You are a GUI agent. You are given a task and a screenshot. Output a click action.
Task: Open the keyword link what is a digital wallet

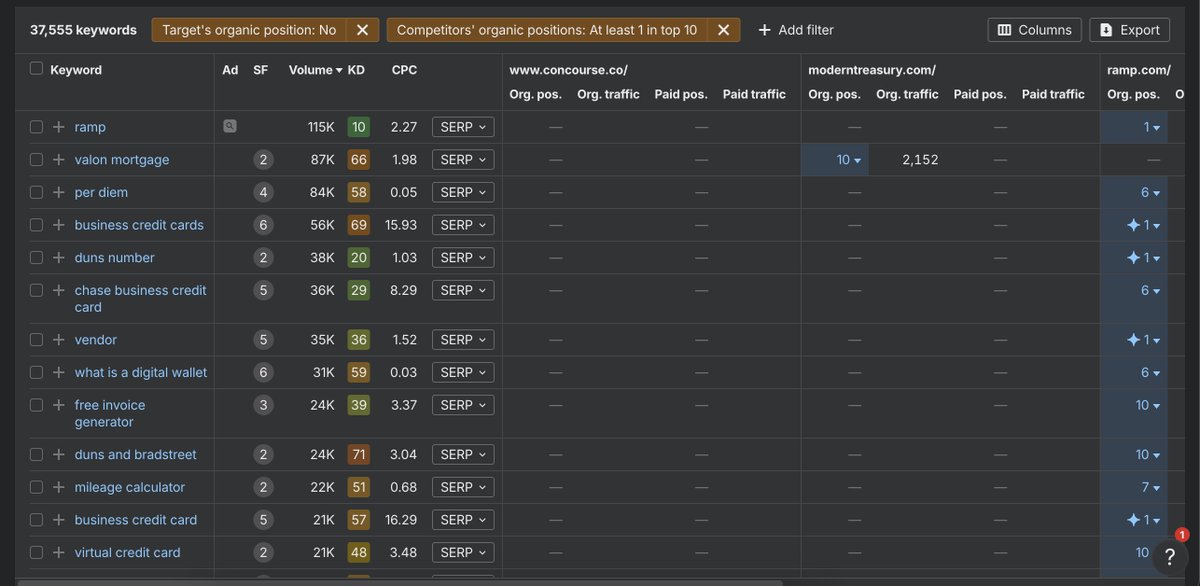click(x=141, y=372)
